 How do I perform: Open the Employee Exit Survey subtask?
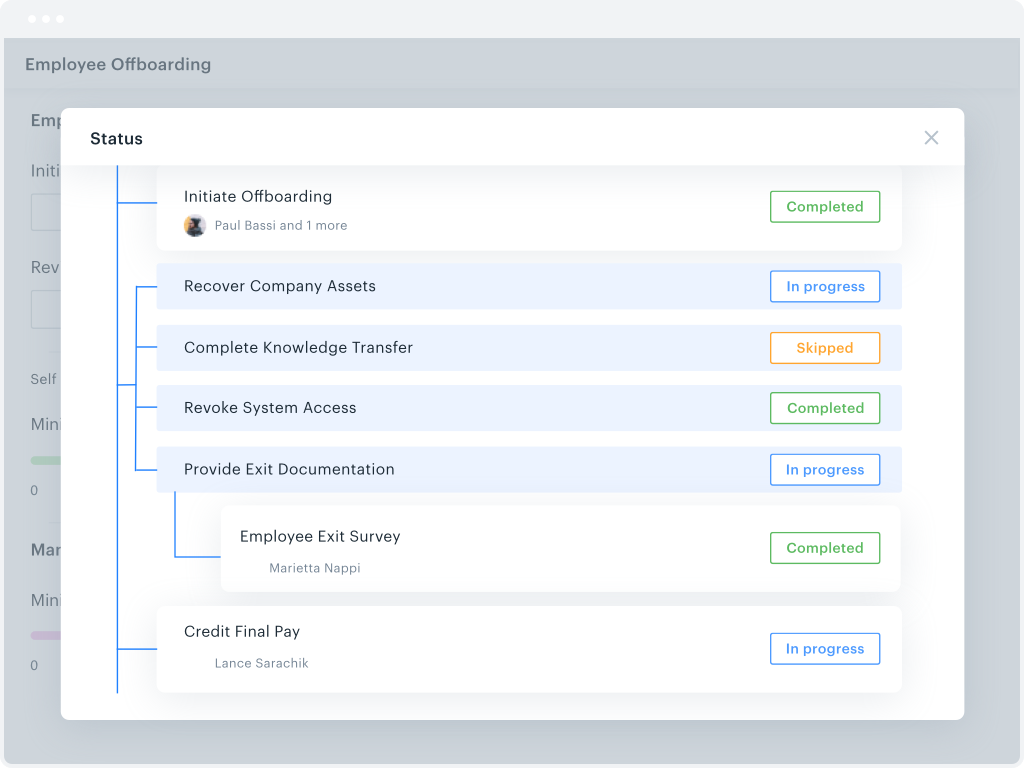click(x=320, y=537)
